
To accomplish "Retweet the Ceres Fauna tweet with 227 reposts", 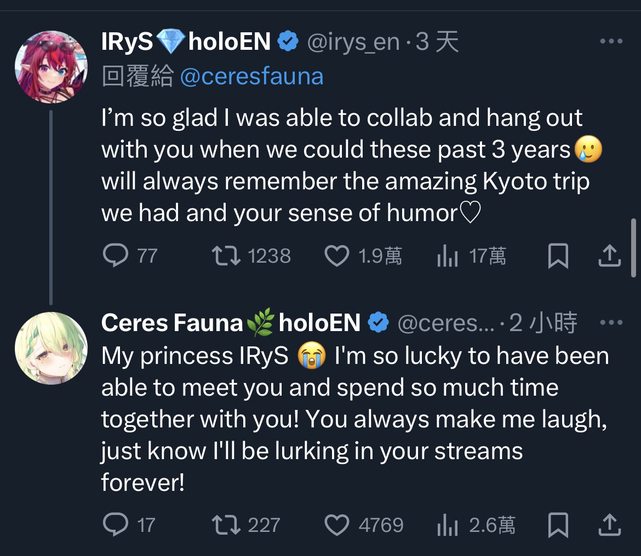I will pyautogui.click(x=226, y=524).
